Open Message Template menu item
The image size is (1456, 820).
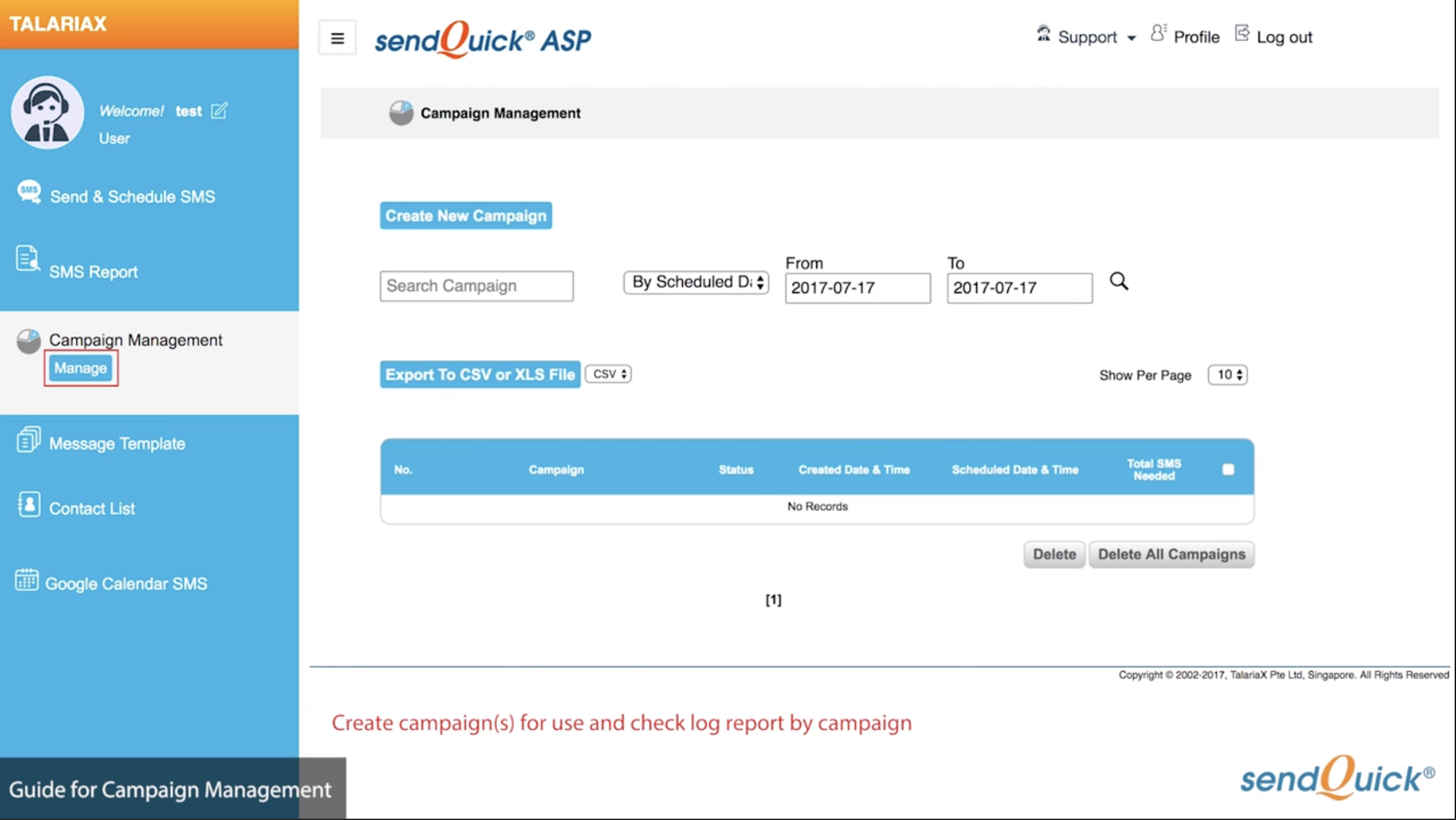(x=117, y=443)
